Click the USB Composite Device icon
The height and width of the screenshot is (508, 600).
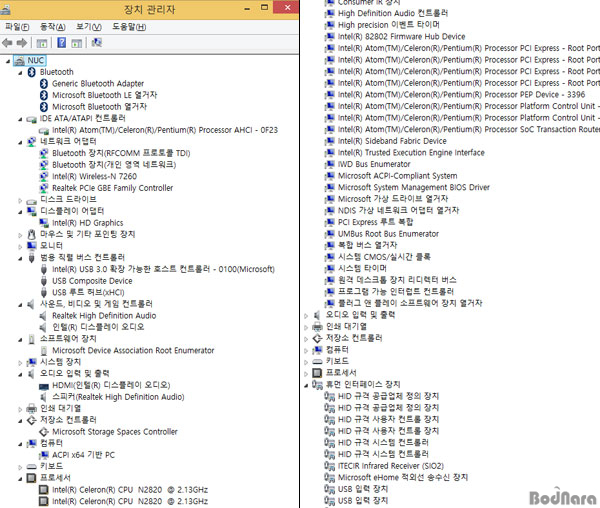point(44,281)
